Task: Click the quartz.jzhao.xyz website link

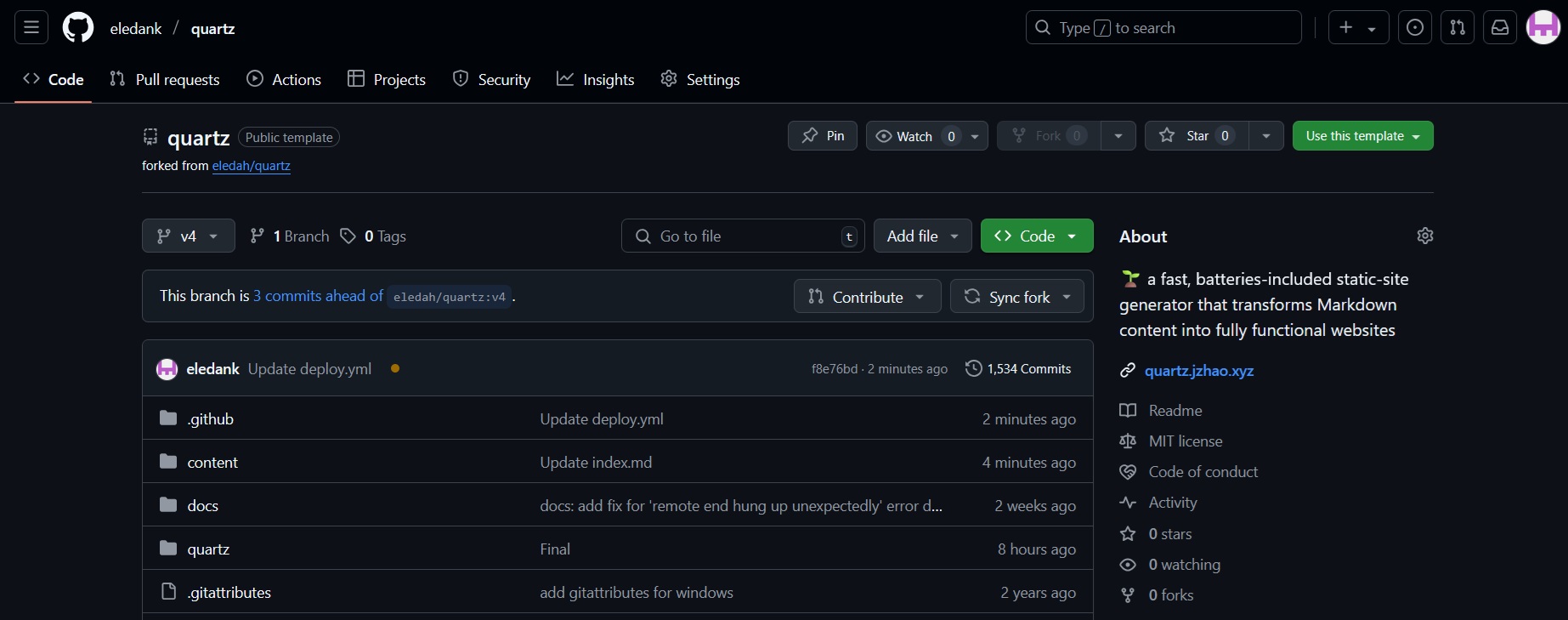Action: (1198, 371)
